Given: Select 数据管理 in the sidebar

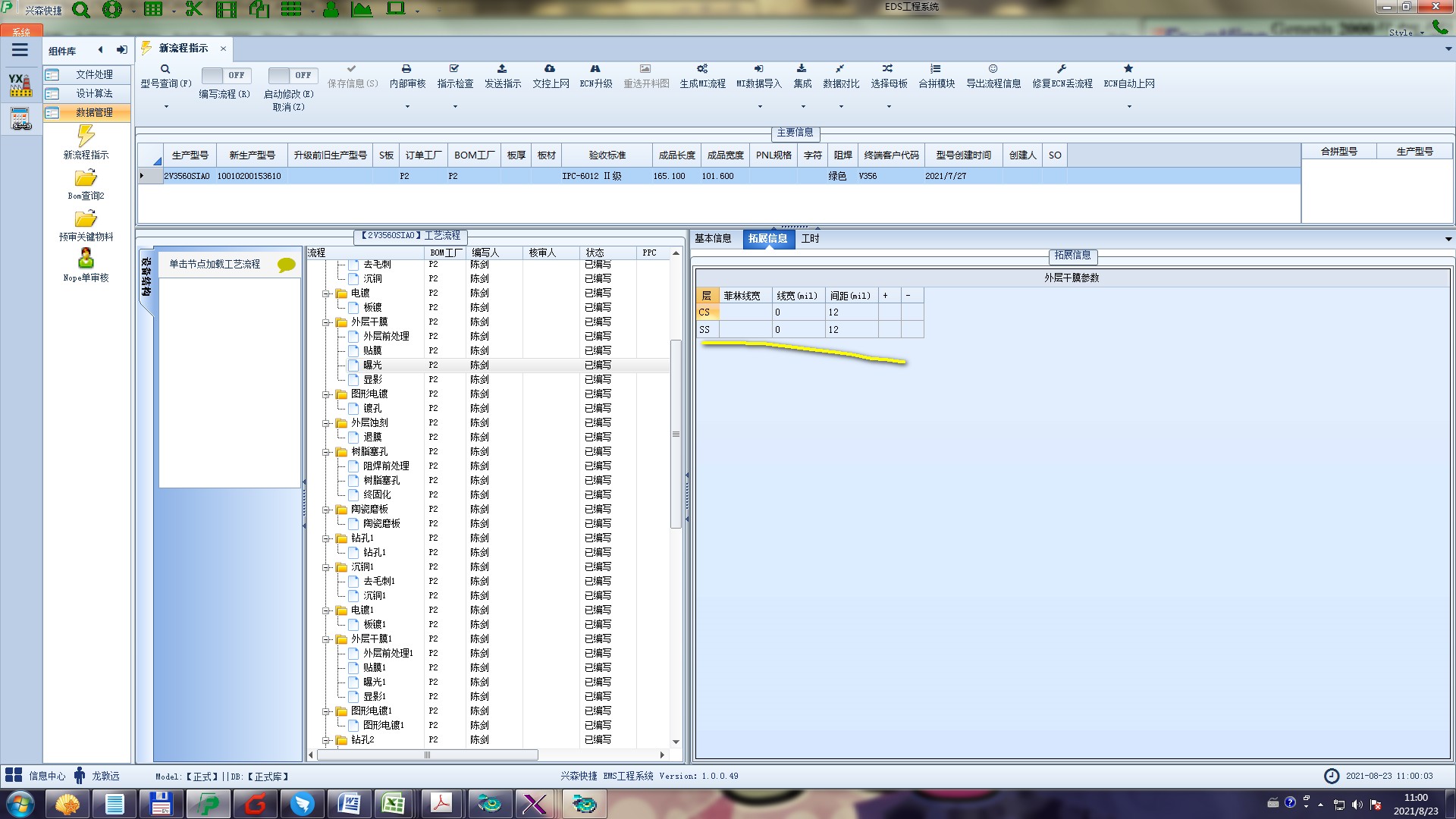Looking at the screenshot, I should click(94, 112).
